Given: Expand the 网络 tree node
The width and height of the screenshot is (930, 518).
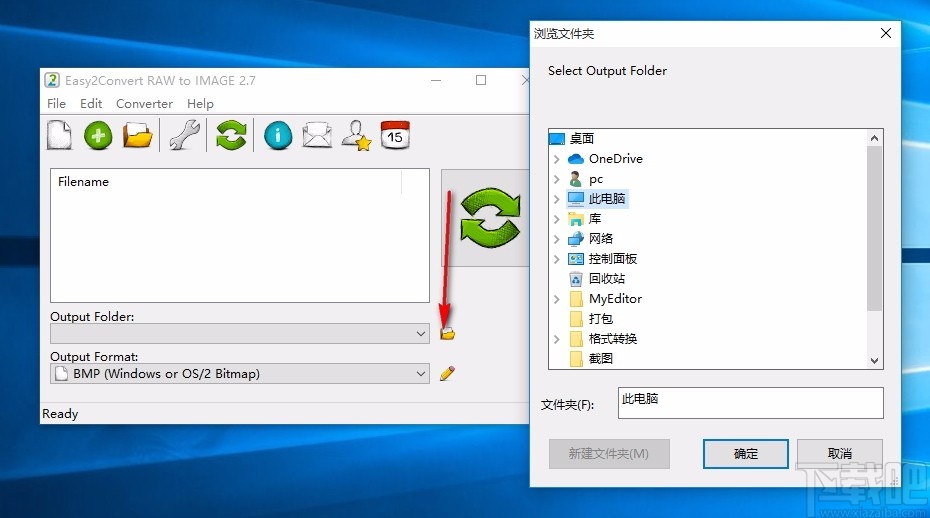Looking at the screenshot, I should point(556,239).
